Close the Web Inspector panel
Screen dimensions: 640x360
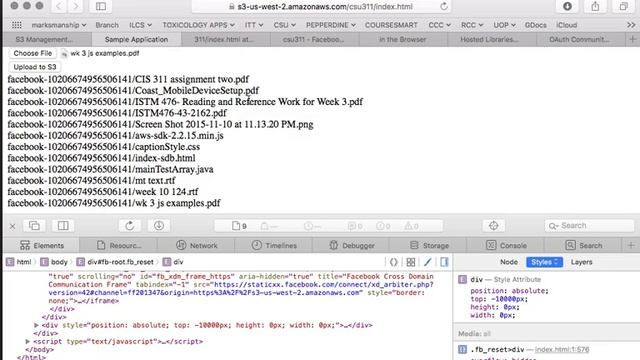[x=12, y=226]
